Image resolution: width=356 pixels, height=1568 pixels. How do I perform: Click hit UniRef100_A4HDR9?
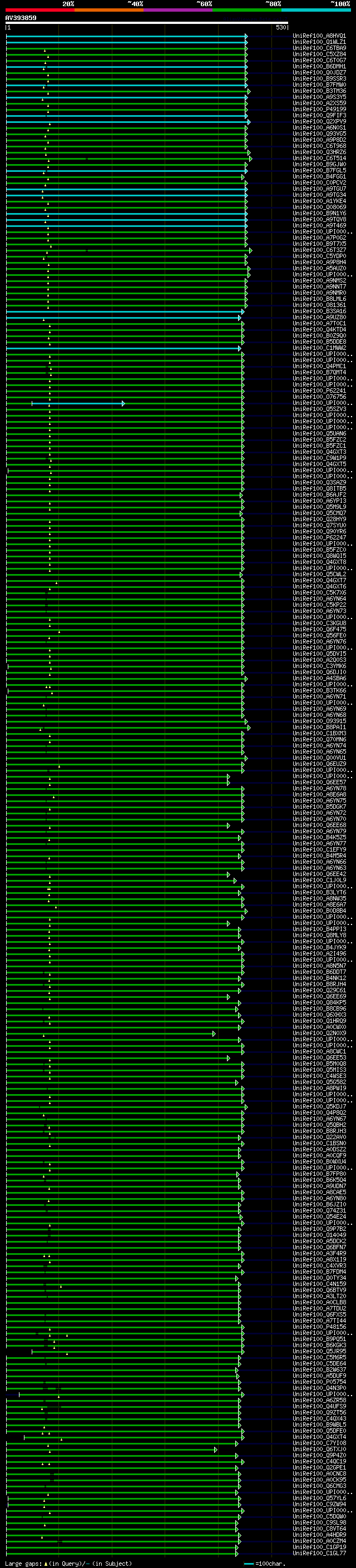(319, 1535)
